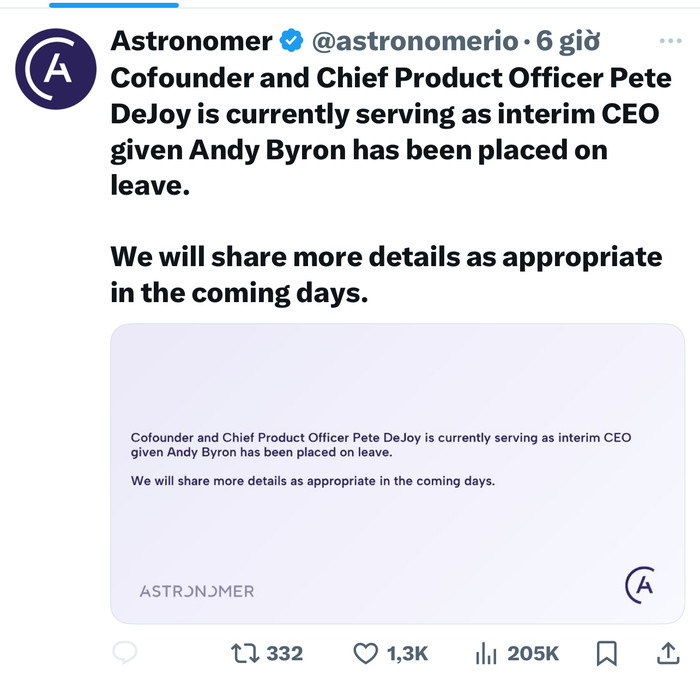View analytics via the bar chart icon

[x=486, y=653]
